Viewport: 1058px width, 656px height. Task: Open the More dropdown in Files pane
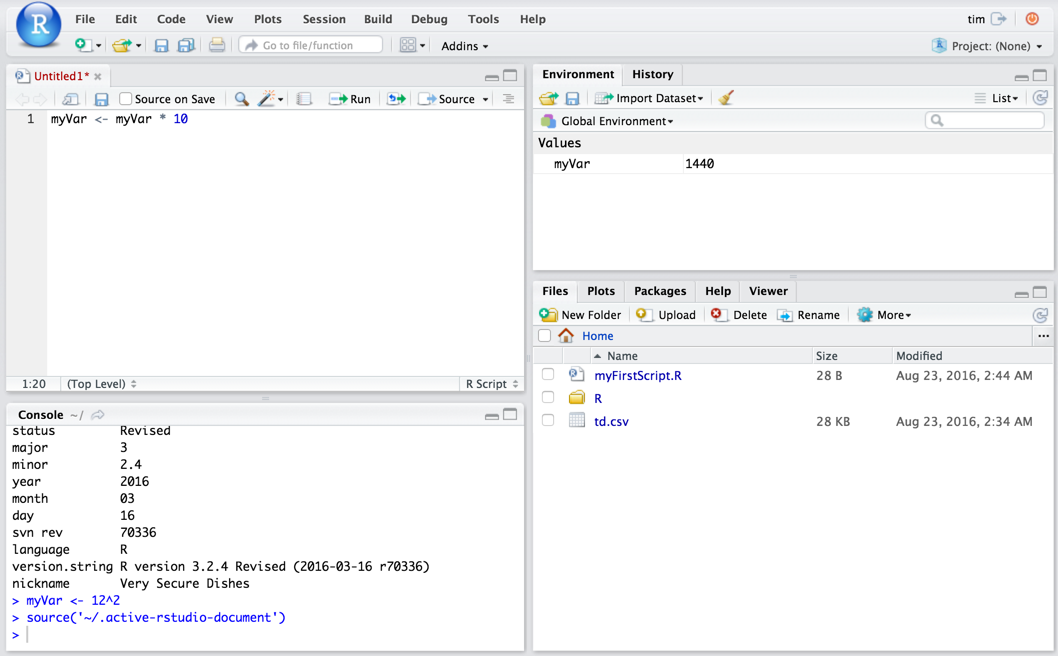coord(884,315)
